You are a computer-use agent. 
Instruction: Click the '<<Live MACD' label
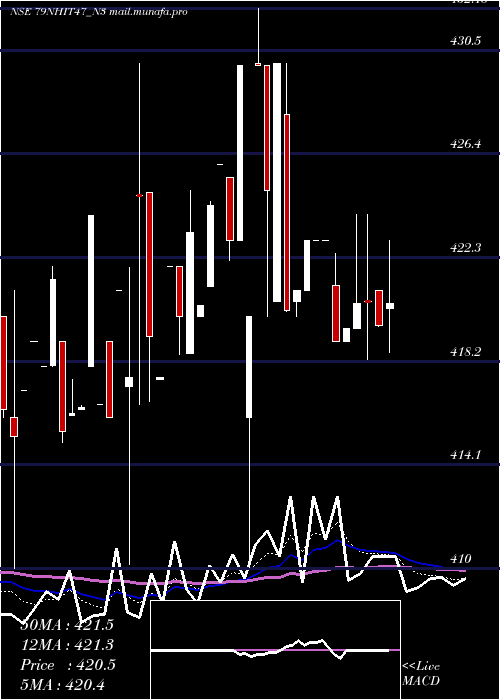click(421, 673)
